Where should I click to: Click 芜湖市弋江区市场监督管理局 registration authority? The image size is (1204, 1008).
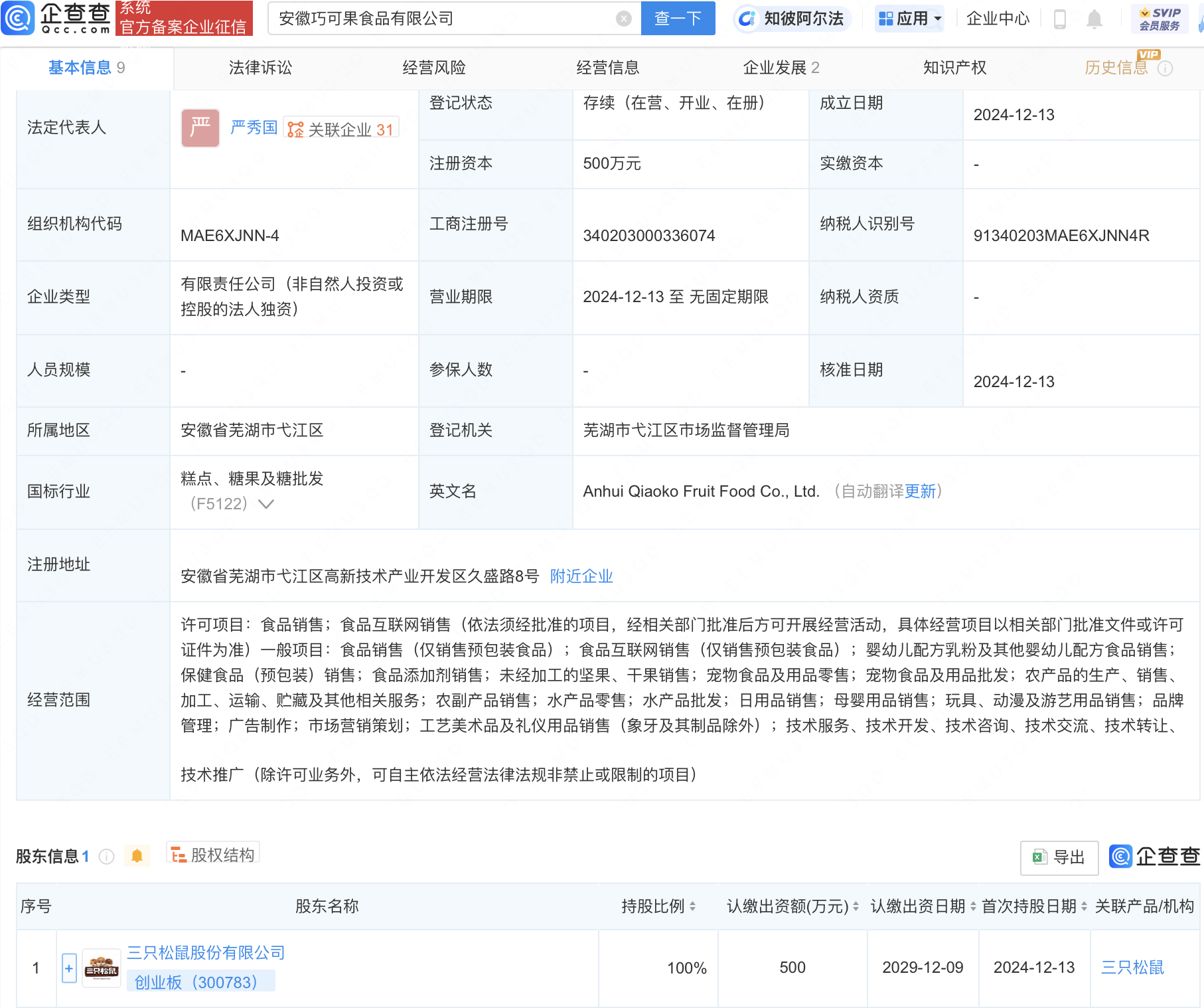click(686, 430)
